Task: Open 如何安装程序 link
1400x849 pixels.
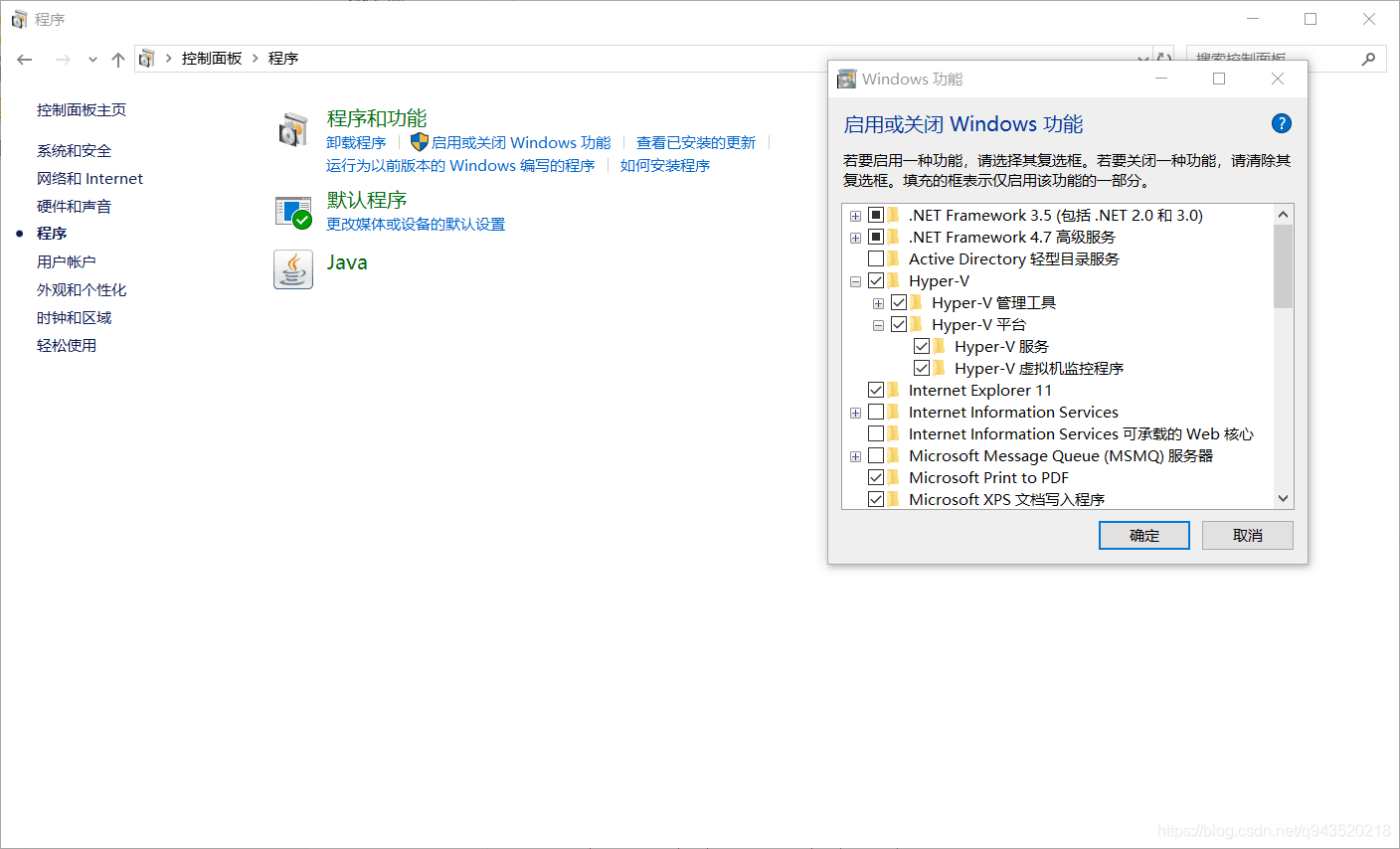Action: [665, 166]
